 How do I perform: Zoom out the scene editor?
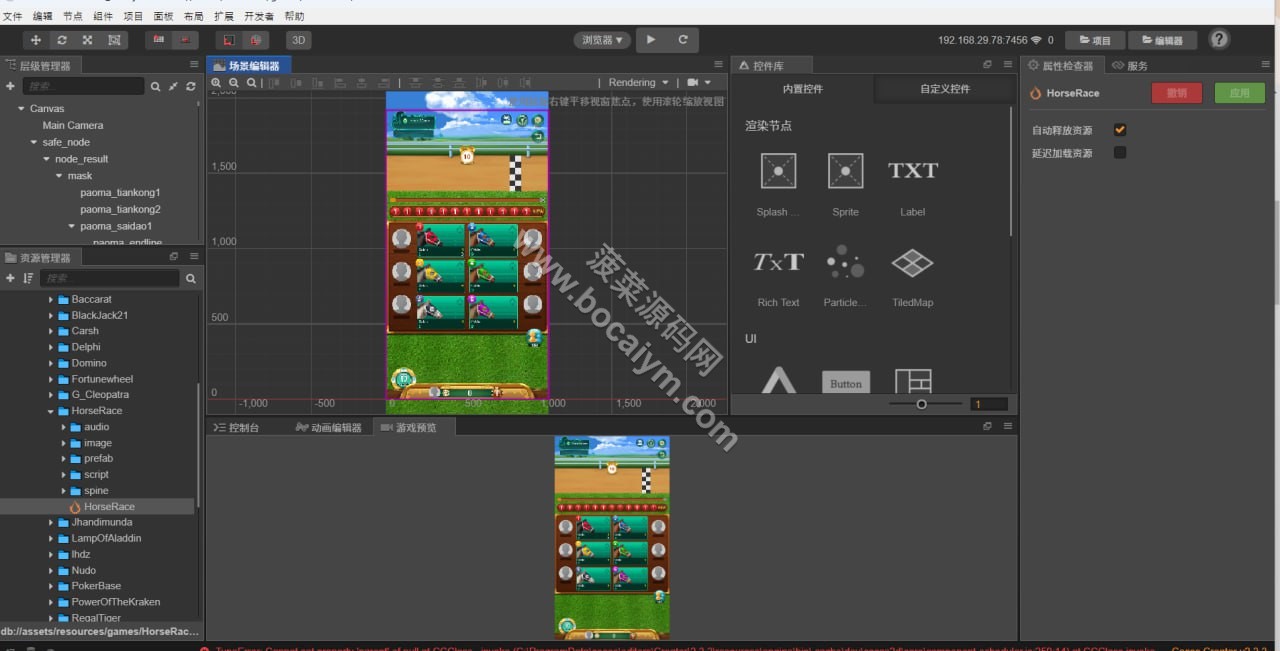(234, 83)
